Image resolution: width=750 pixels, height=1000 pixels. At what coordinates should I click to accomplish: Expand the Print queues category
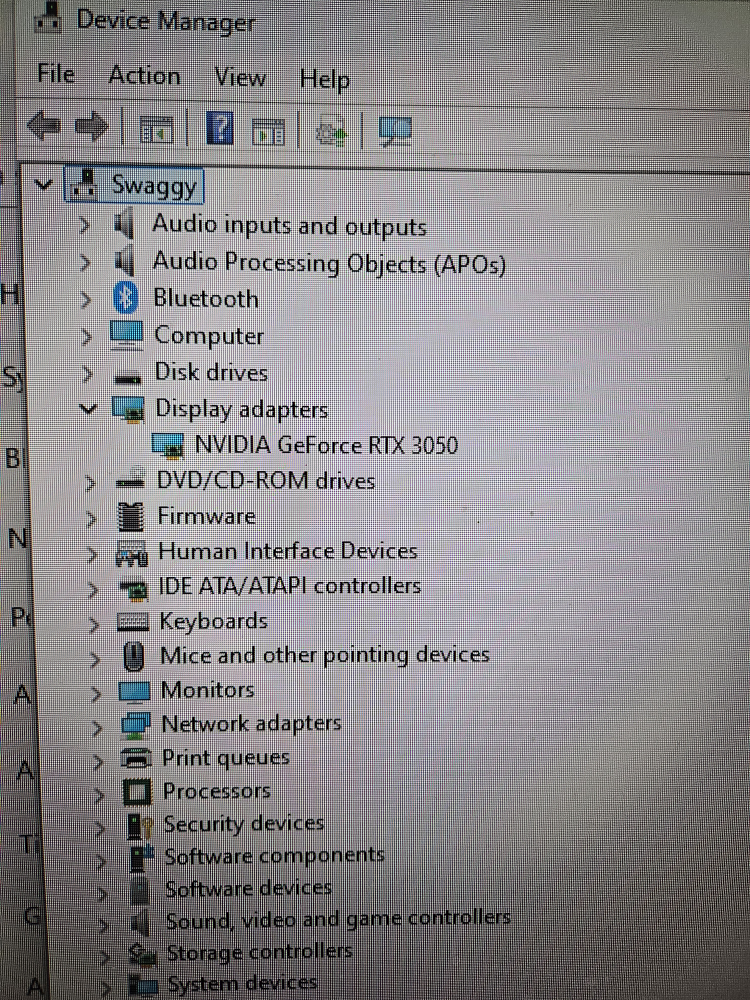99,761
